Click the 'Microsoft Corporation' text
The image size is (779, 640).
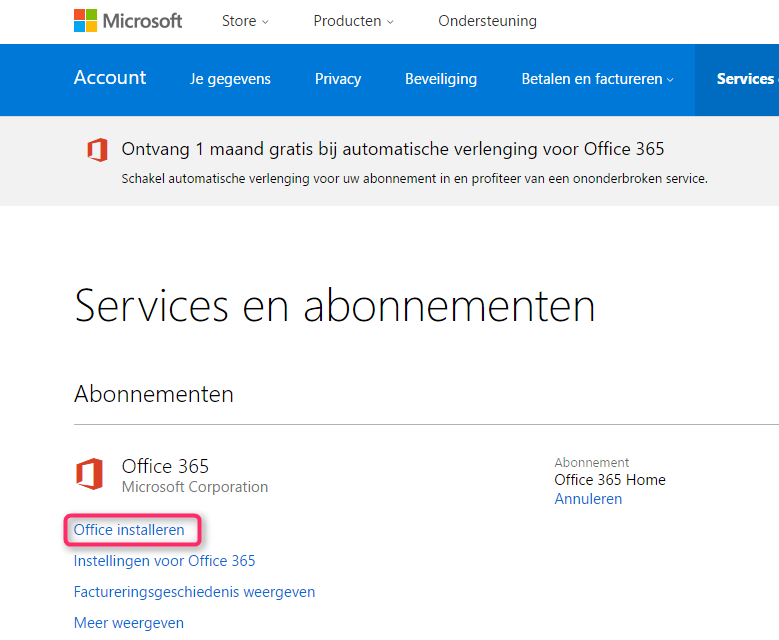click(x=195, y=487)
